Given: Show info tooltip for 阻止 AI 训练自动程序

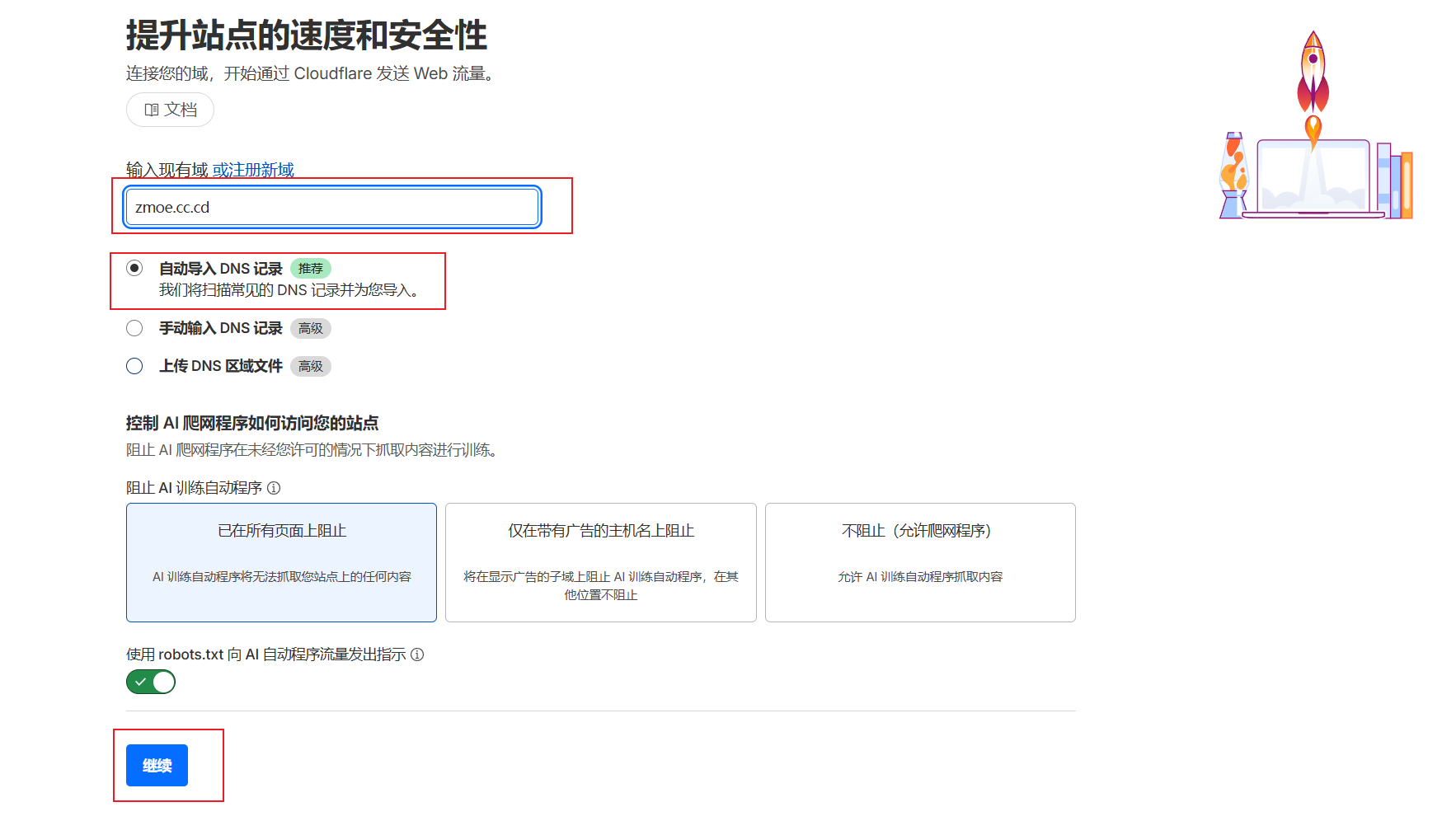Looking at the screenshot, I should tap(274, 488).
